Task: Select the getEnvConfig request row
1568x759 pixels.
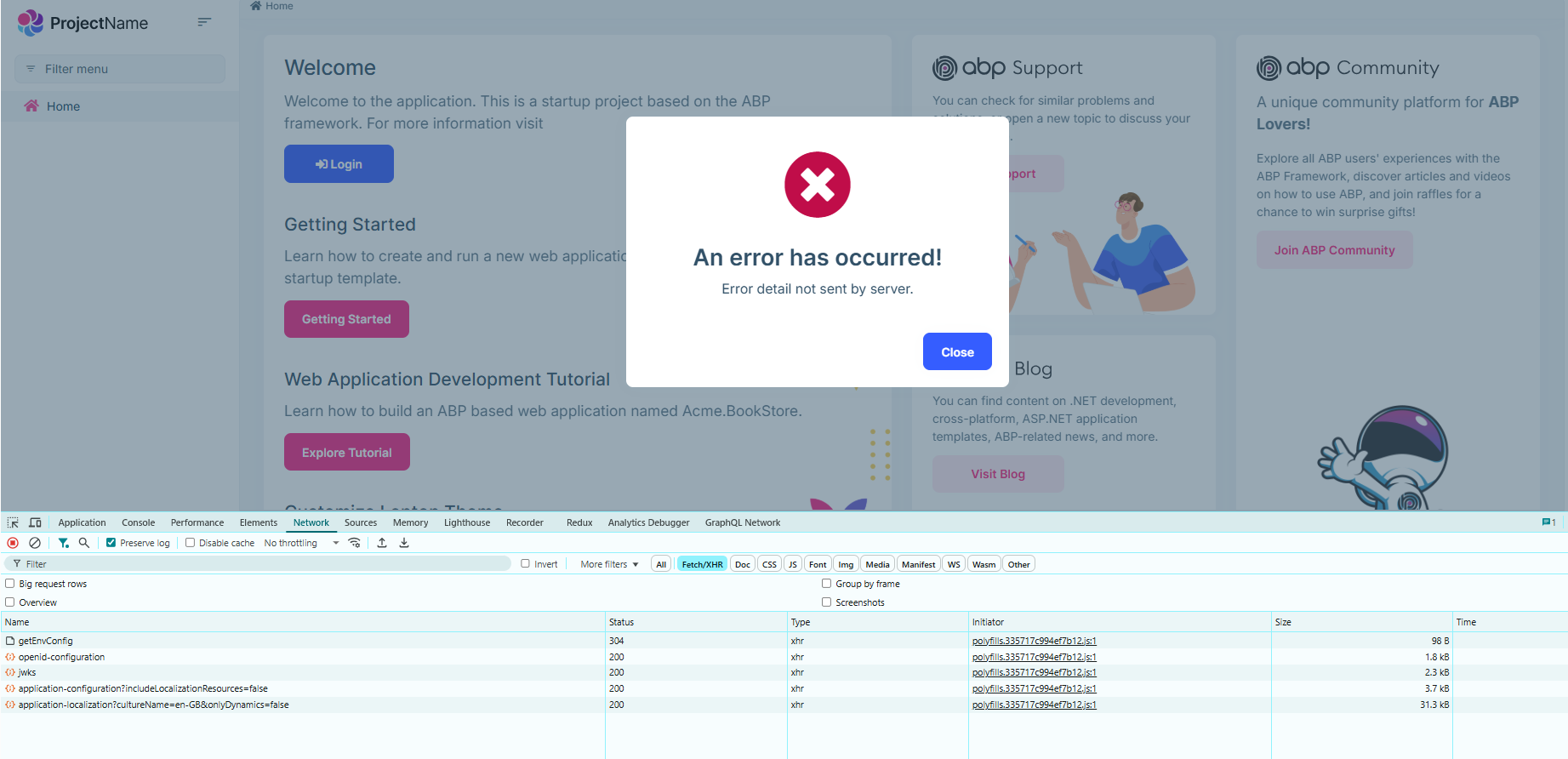Action: coord(46,641)
